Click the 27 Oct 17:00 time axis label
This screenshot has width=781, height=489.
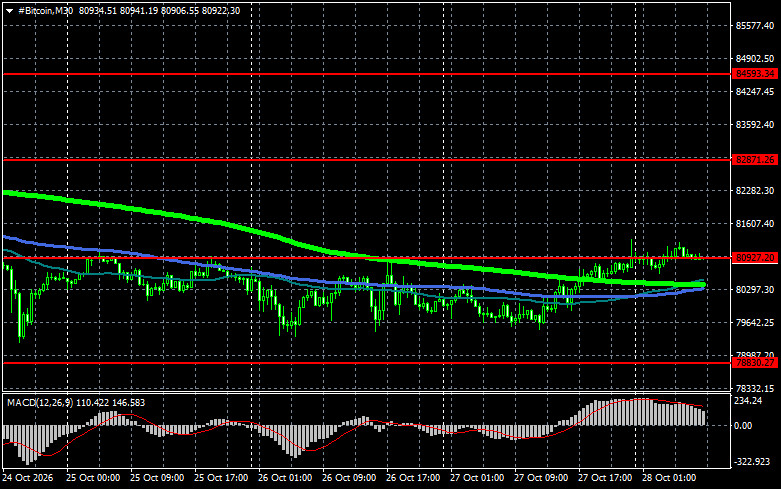tap(605, 478)
